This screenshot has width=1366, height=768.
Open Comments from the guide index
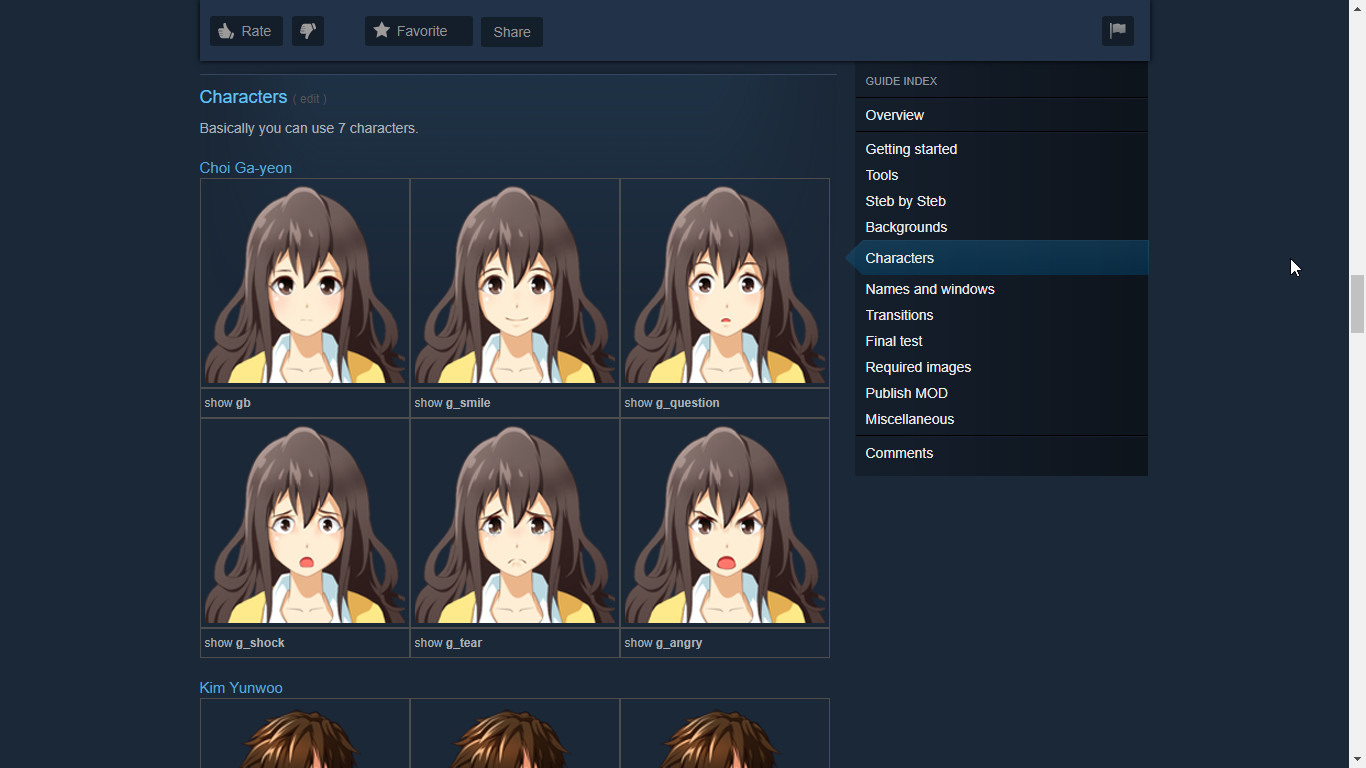pos(899,453)
